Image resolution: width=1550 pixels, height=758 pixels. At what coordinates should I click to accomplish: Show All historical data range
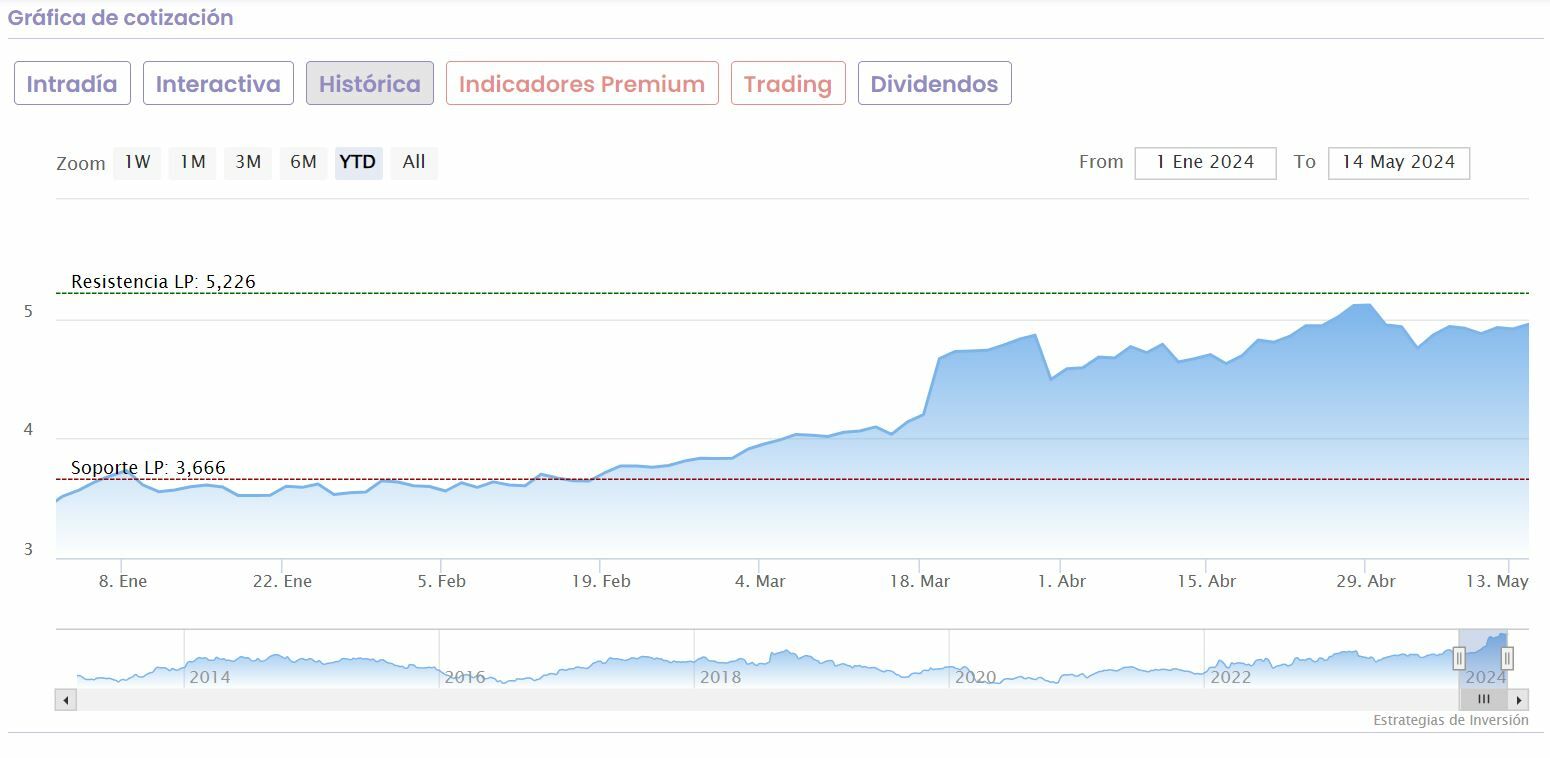(414, 162)
